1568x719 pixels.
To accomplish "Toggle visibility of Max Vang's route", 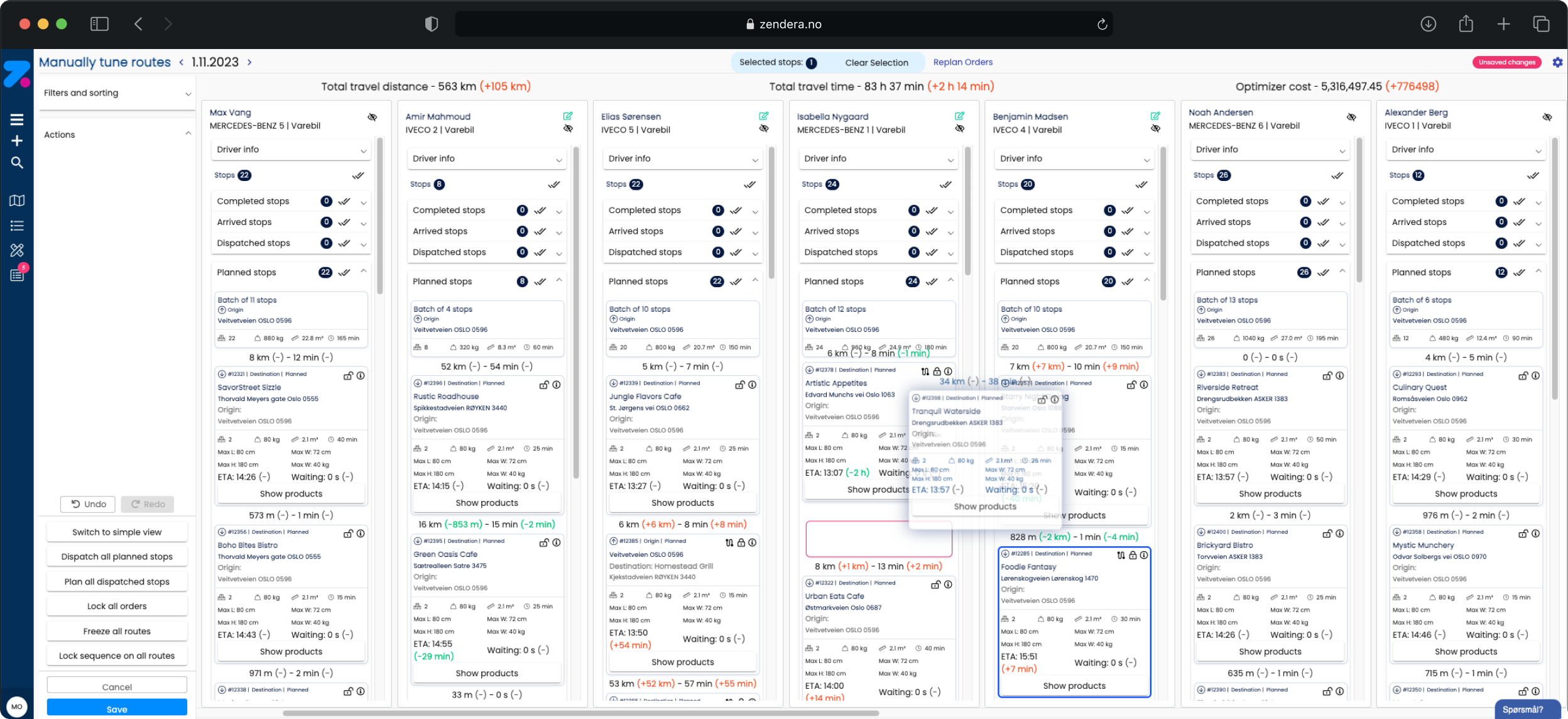I will tap(372, 117).
